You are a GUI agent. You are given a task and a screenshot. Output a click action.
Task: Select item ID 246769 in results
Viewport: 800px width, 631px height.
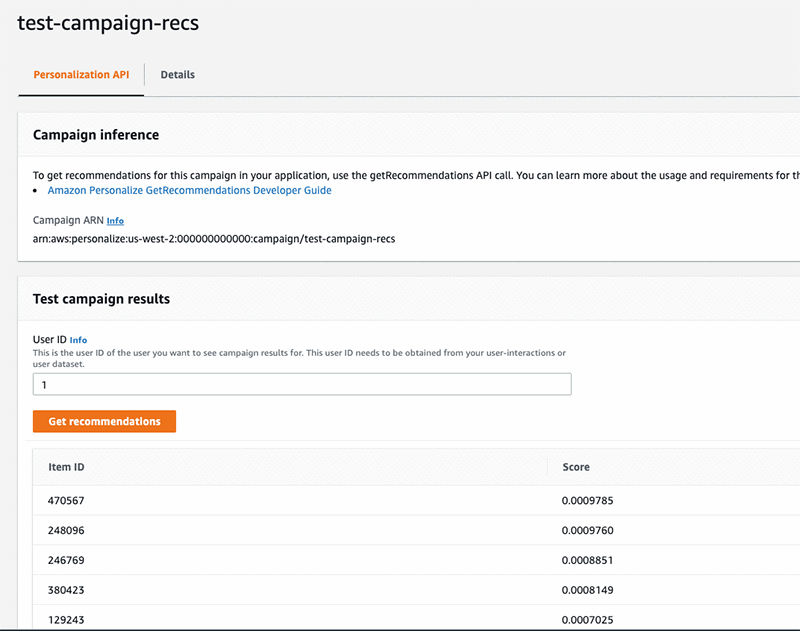pyautogui.click(x=66, y=560)
